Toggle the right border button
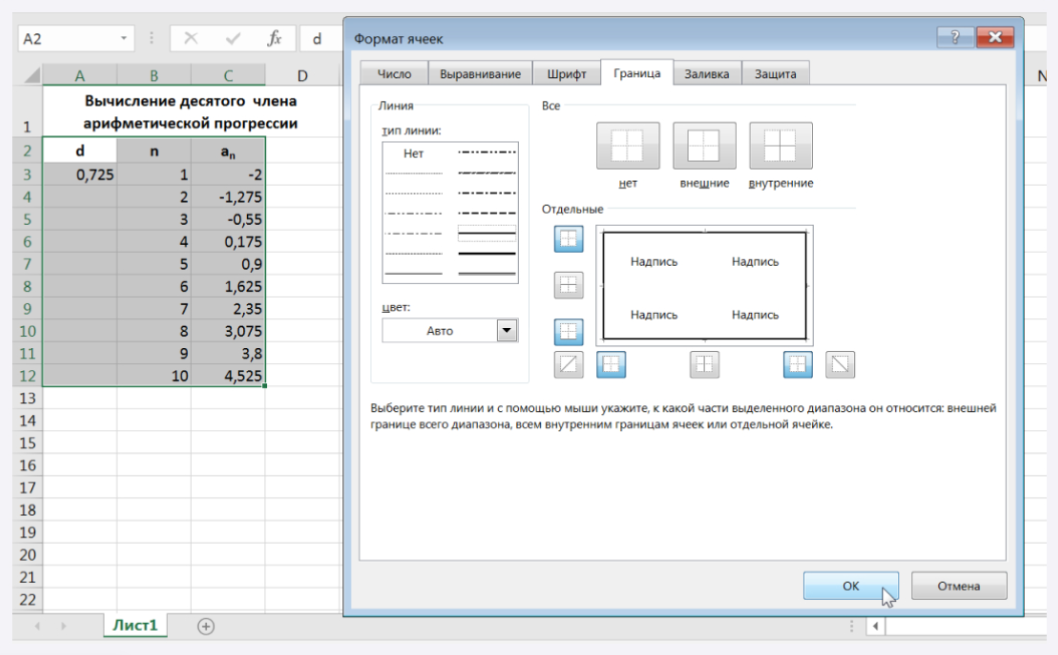This screenshot has height=655, width=1058. tap(797, 365)
